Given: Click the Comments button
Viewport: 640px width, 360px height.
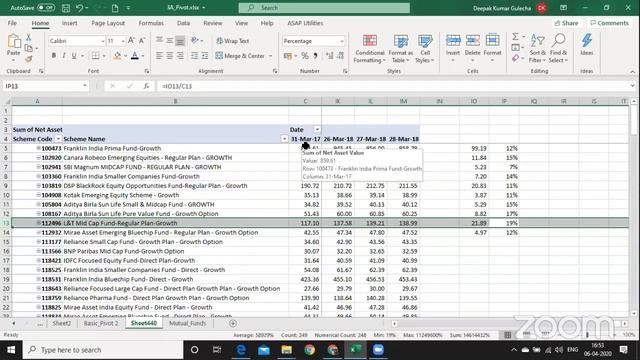Looking at the screenshot, I should click(x=609, y=23).
